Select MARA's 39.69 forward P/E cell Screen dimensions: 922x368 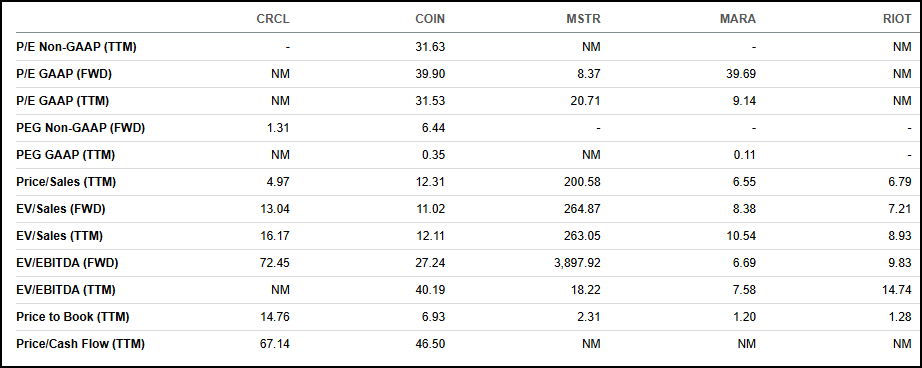point(741,74)
